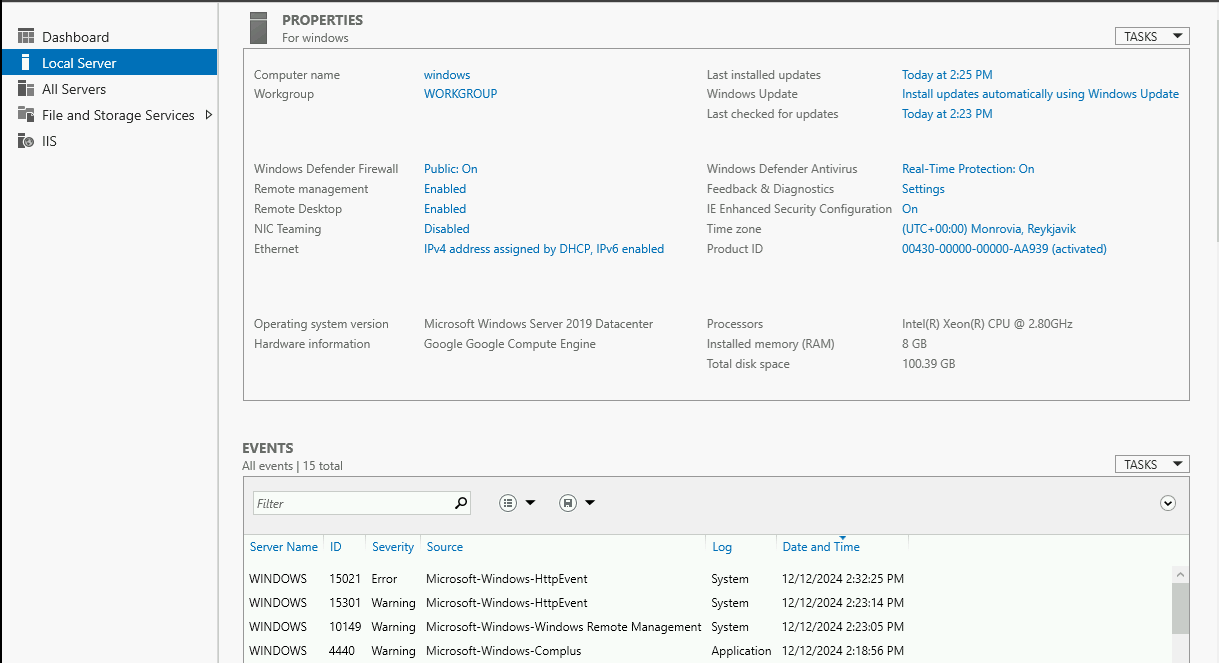Screen dimensions: 1219x663
Task: Click the events list scrollbar thumb
Action: (1180, 608)
